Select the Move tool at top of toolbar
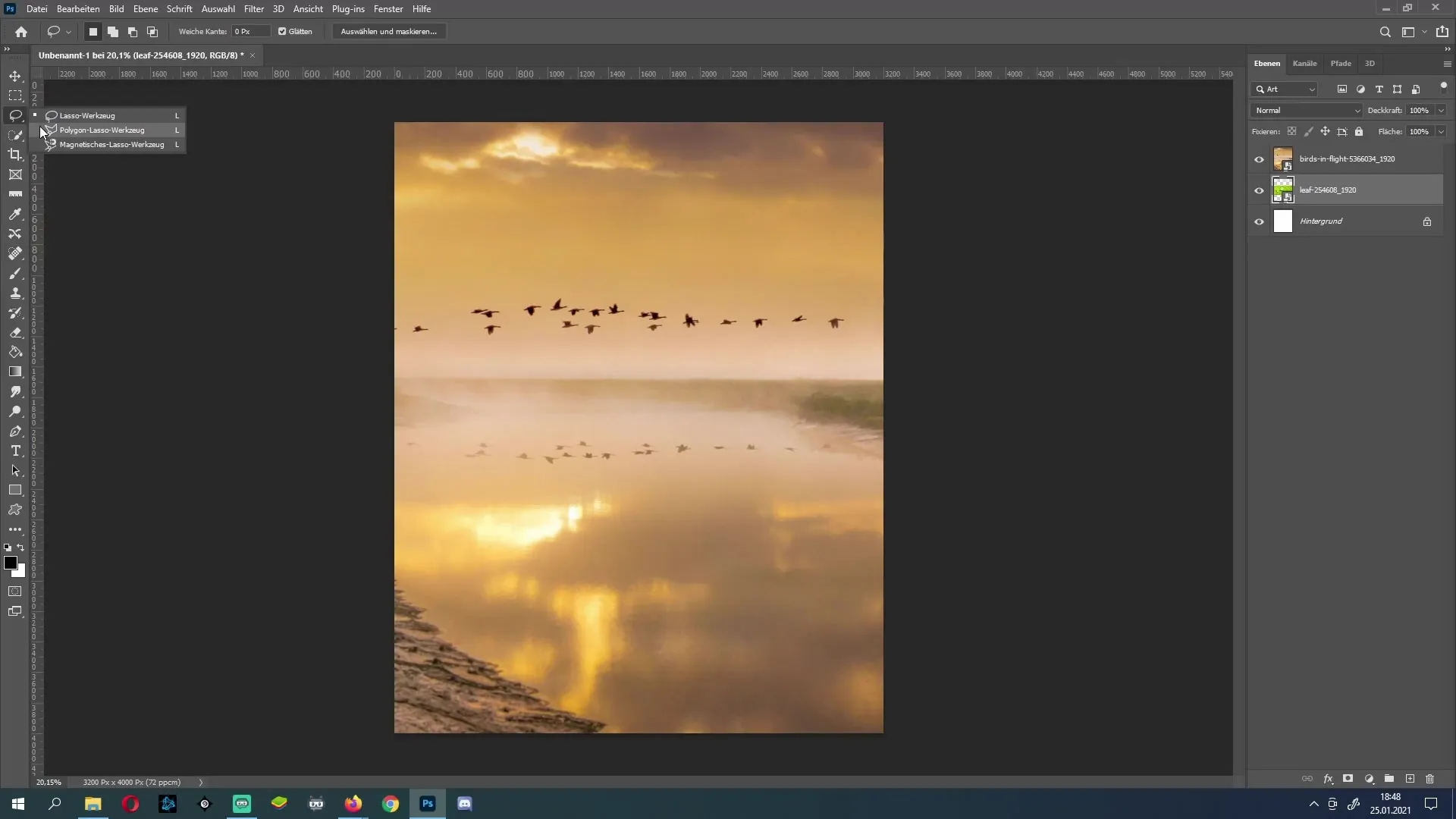This screenshot has width=1456, height=819. point(15,76)
